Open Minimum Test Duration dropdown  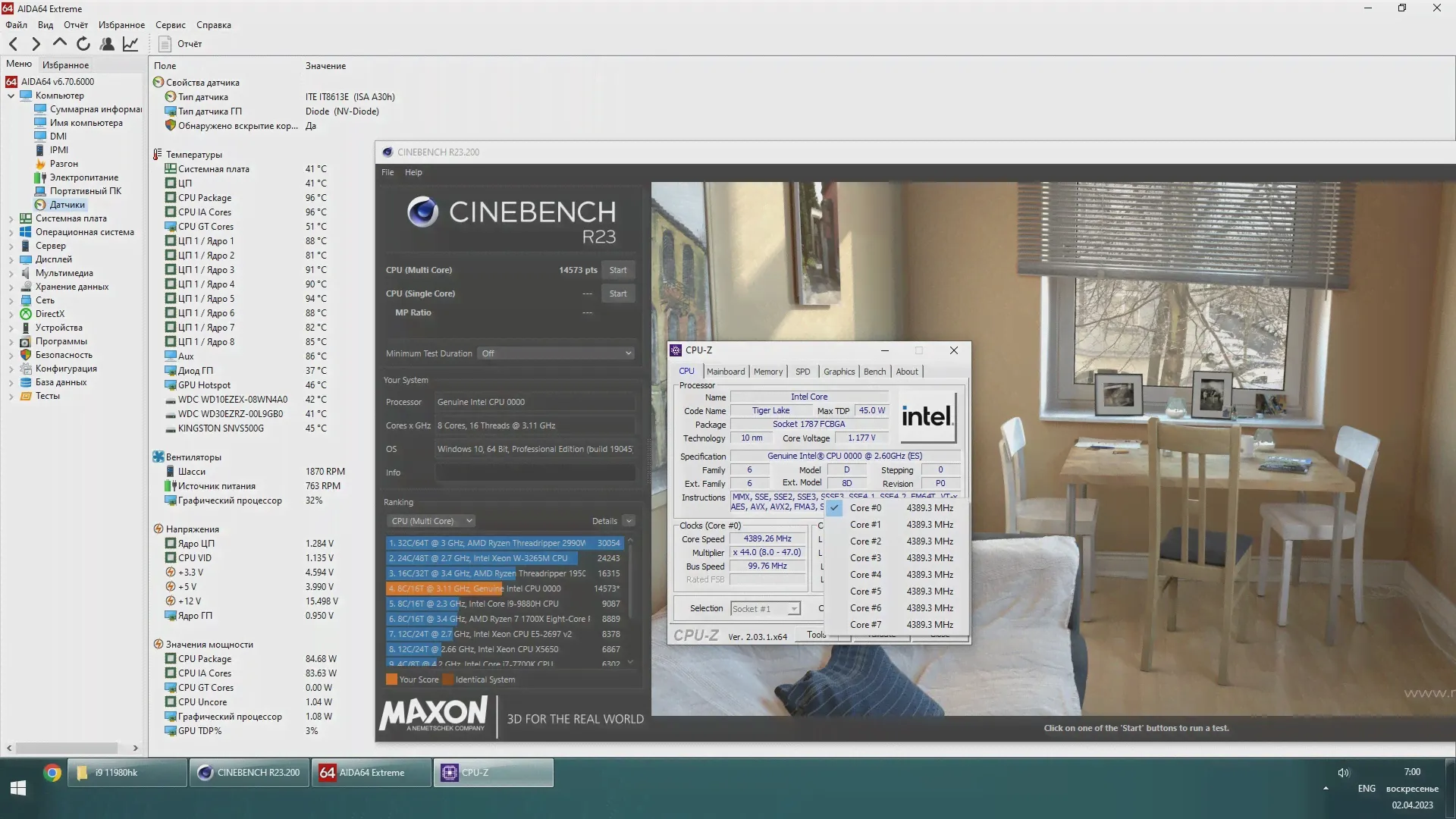[x=556, y=353]
